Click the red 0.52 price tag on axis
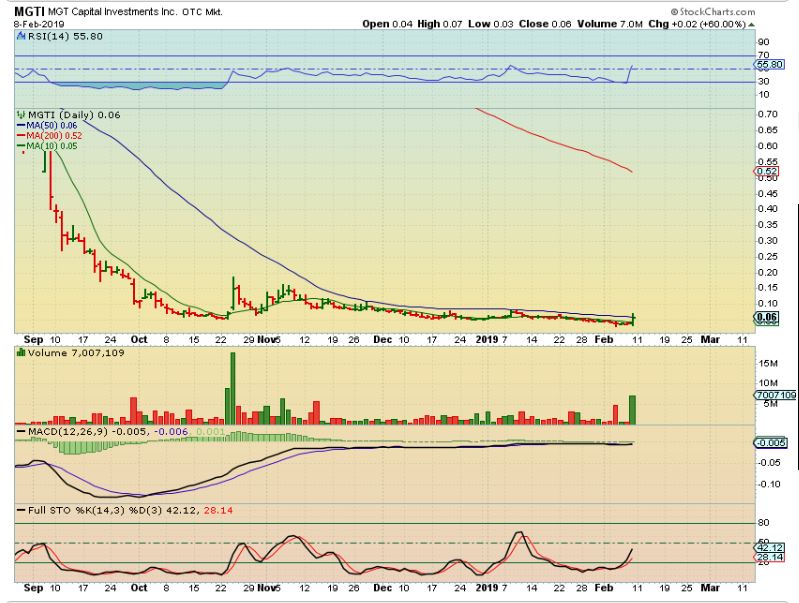The height and width of the screenshot is (603, 799). click(766, 172)
